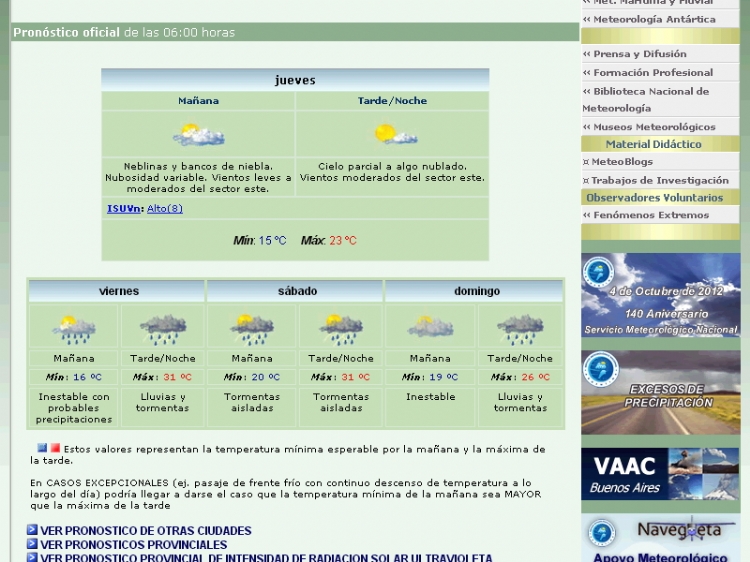The width and height of the screenshot is (750, 562).
Task: Click the blue square minimum temperature legend icon
Action: (42, 448)
